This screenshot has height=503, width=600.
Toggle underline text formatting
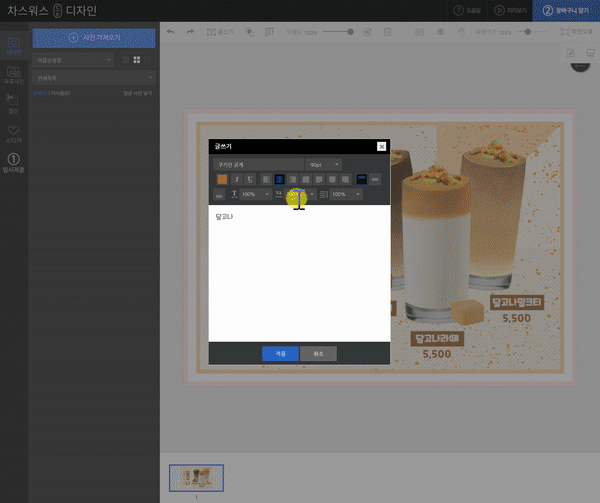[x=250, y=179]
